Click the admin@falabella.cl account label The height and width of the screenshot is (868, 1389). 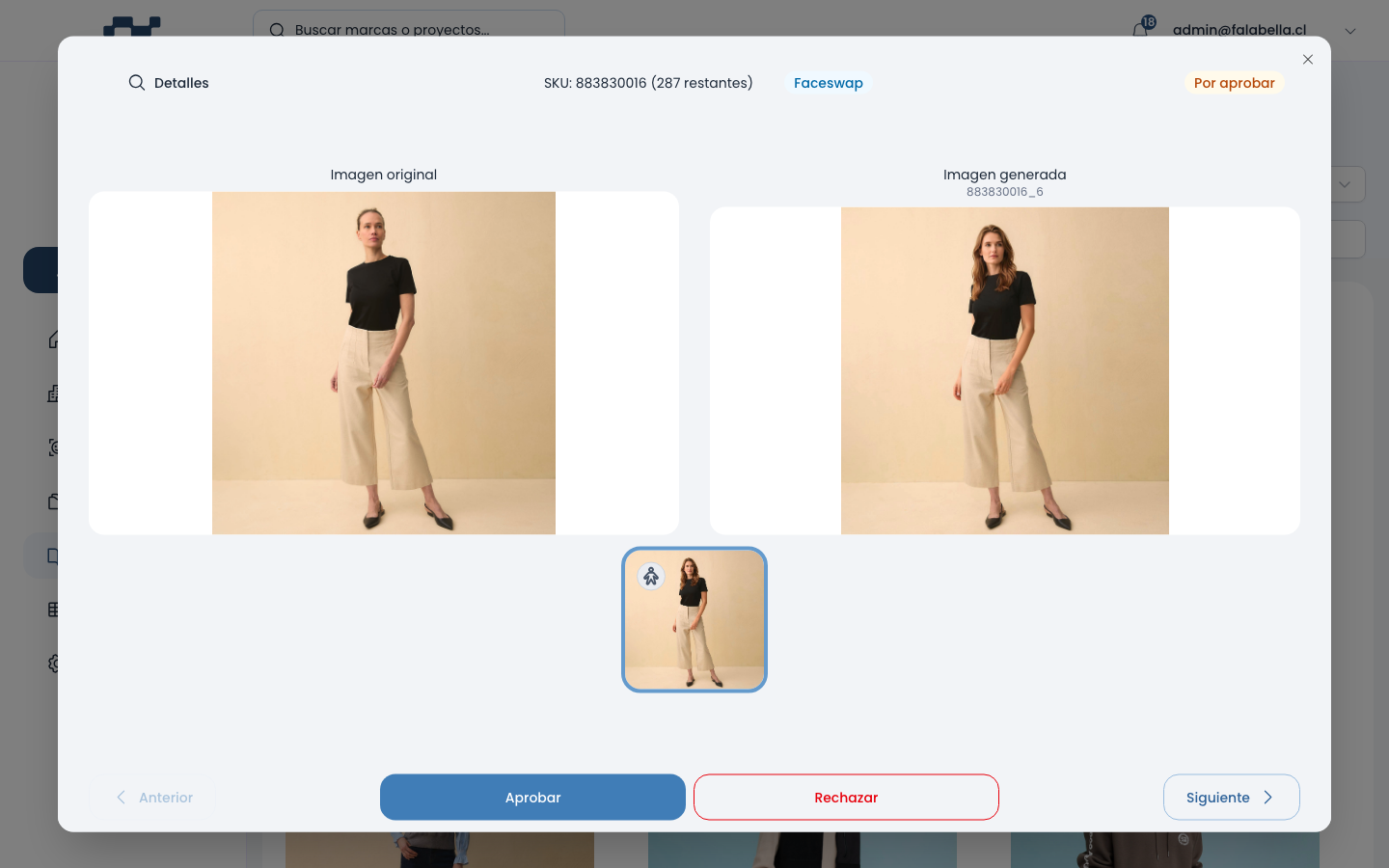pyautogui.click(x=1239, y=30)
